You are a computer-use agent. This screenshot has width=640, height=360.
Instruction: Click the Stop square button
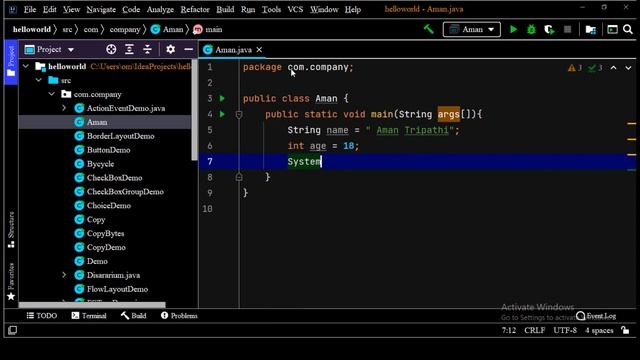click(567, 29)
